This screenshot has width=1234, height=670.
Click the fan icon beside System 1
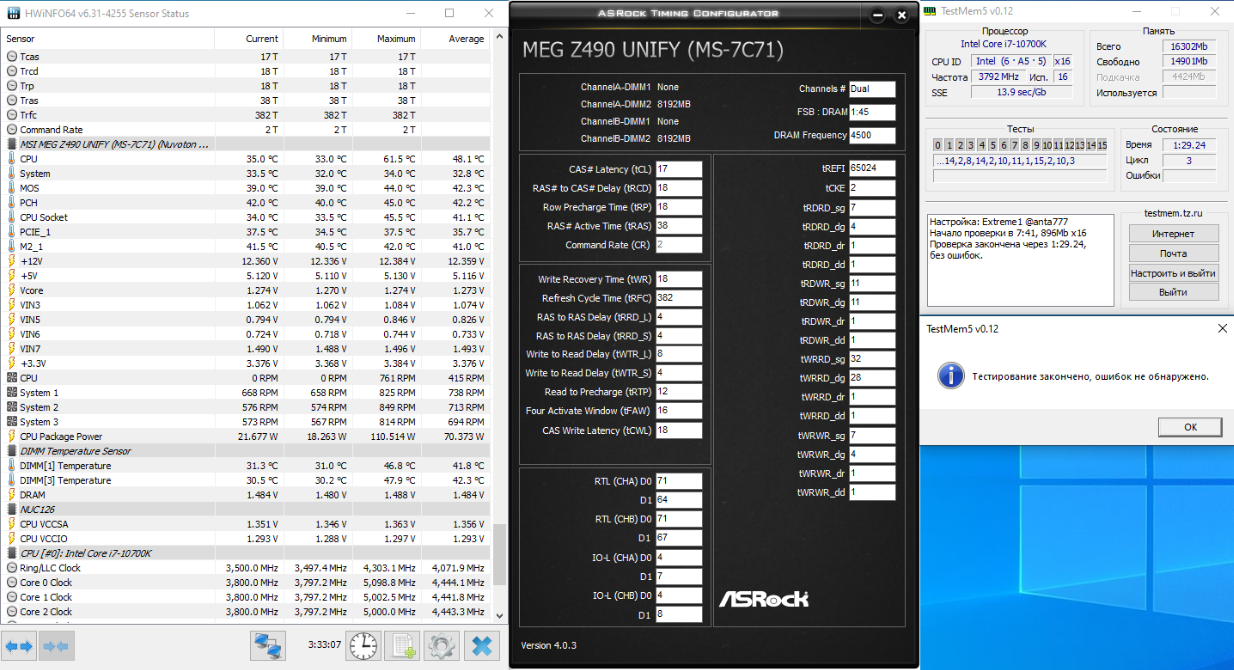(x=11, y=393)
